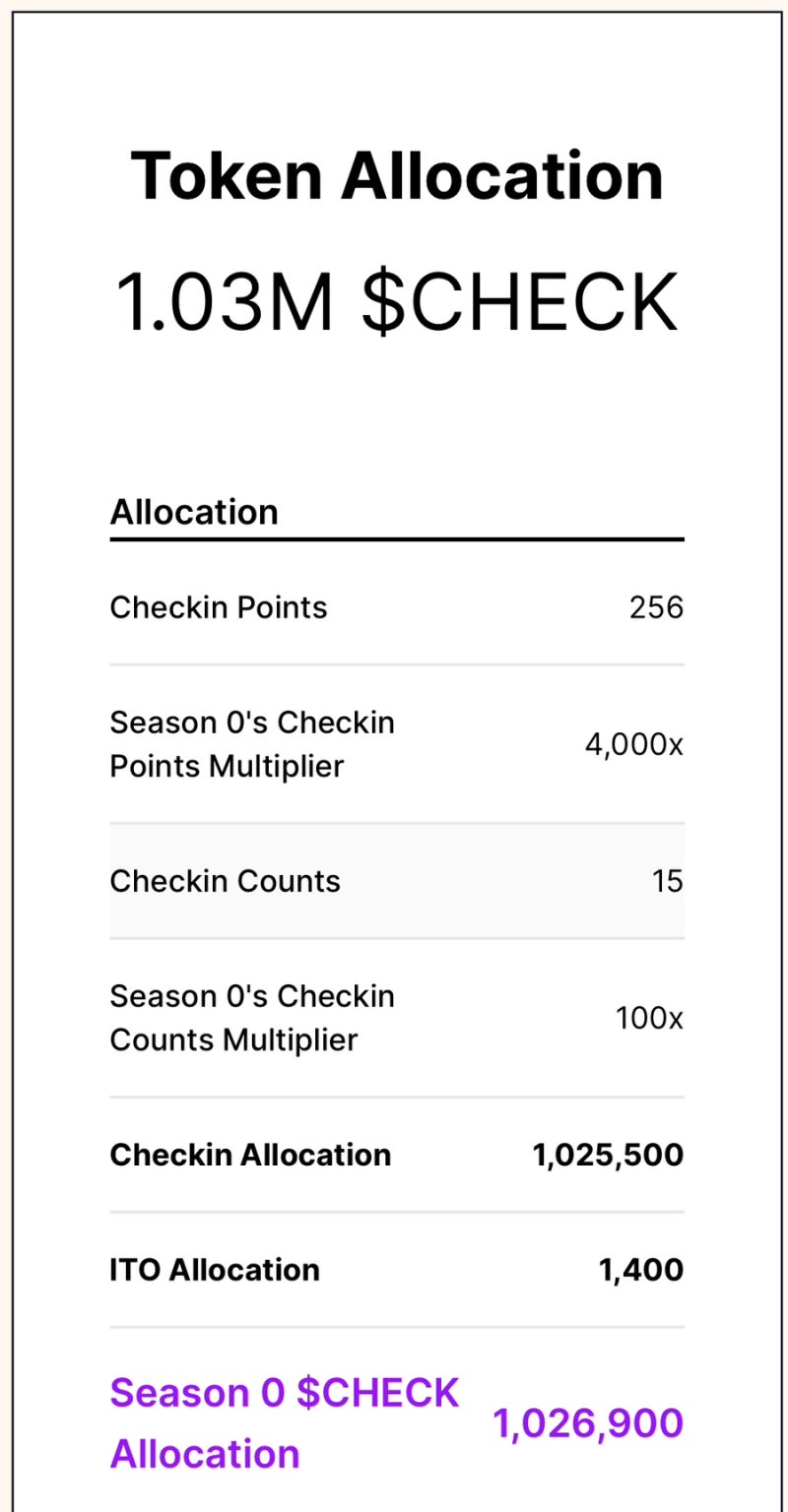Click the purple Season 0 $CHECK Allocation link

pos(284,1423)
